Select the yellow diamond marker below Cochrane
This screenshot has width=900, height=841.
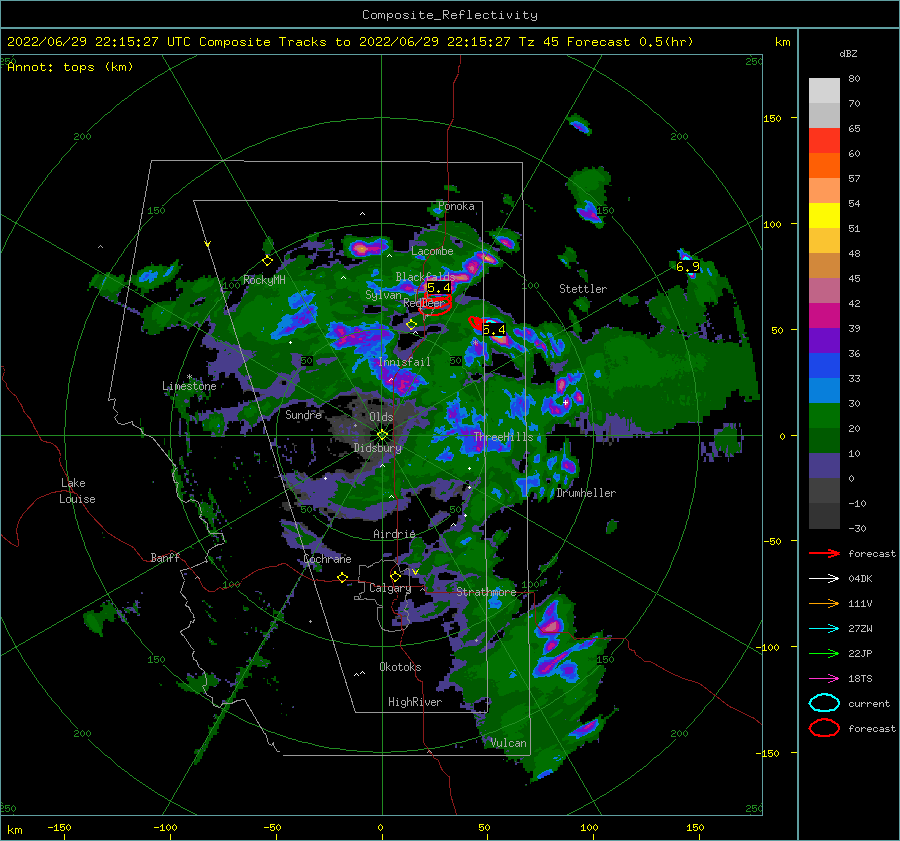point(342,577)
